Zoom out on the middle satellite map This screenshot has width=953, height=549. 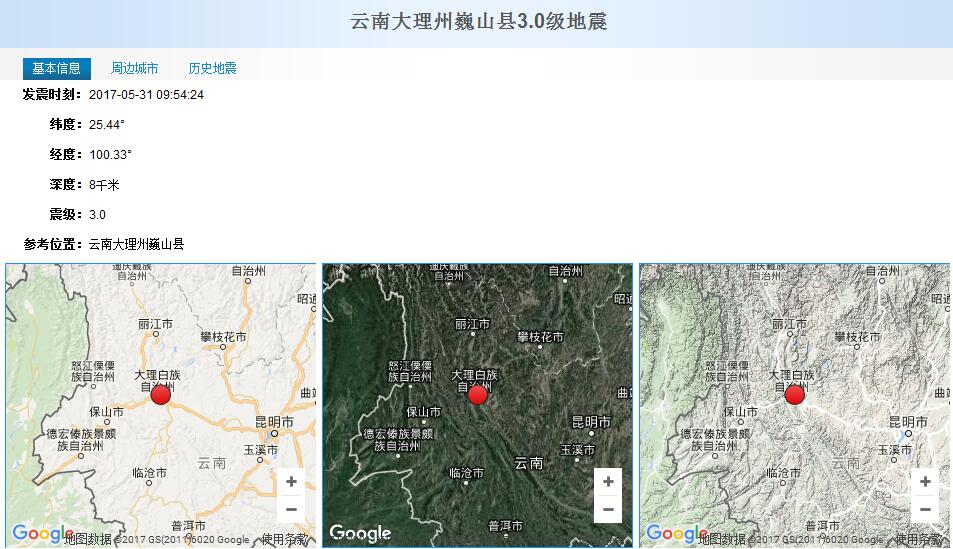click(608, 509)
